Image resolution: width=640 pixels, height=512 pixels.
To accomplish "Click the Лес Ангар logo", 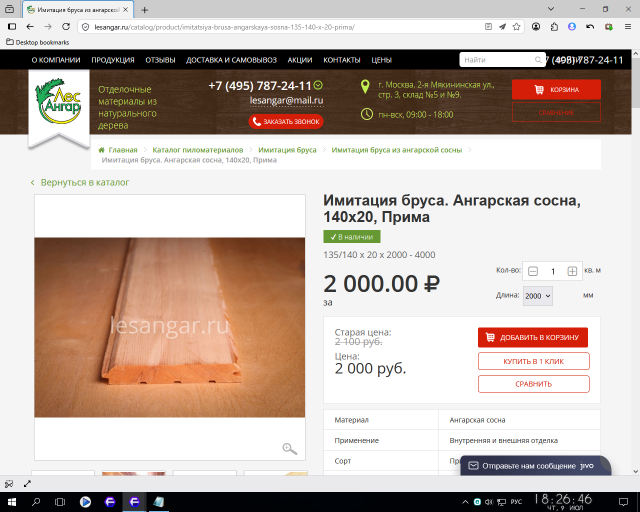I will pos(59,101).
